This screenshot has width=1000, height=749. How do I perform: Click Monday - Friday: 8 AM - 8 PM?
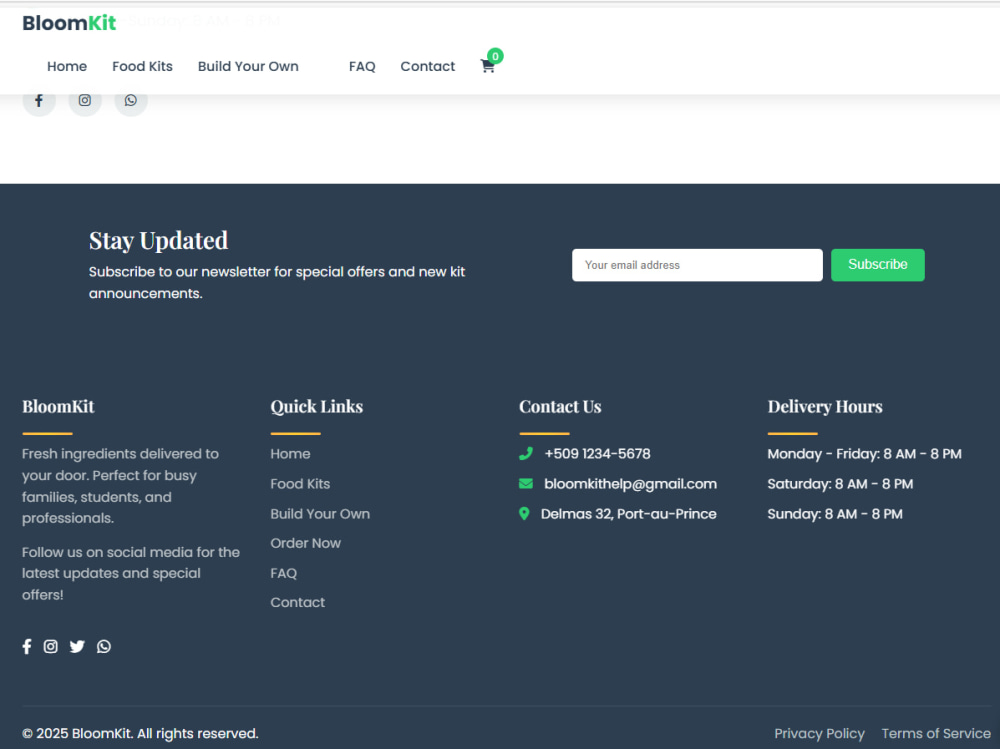864,454
